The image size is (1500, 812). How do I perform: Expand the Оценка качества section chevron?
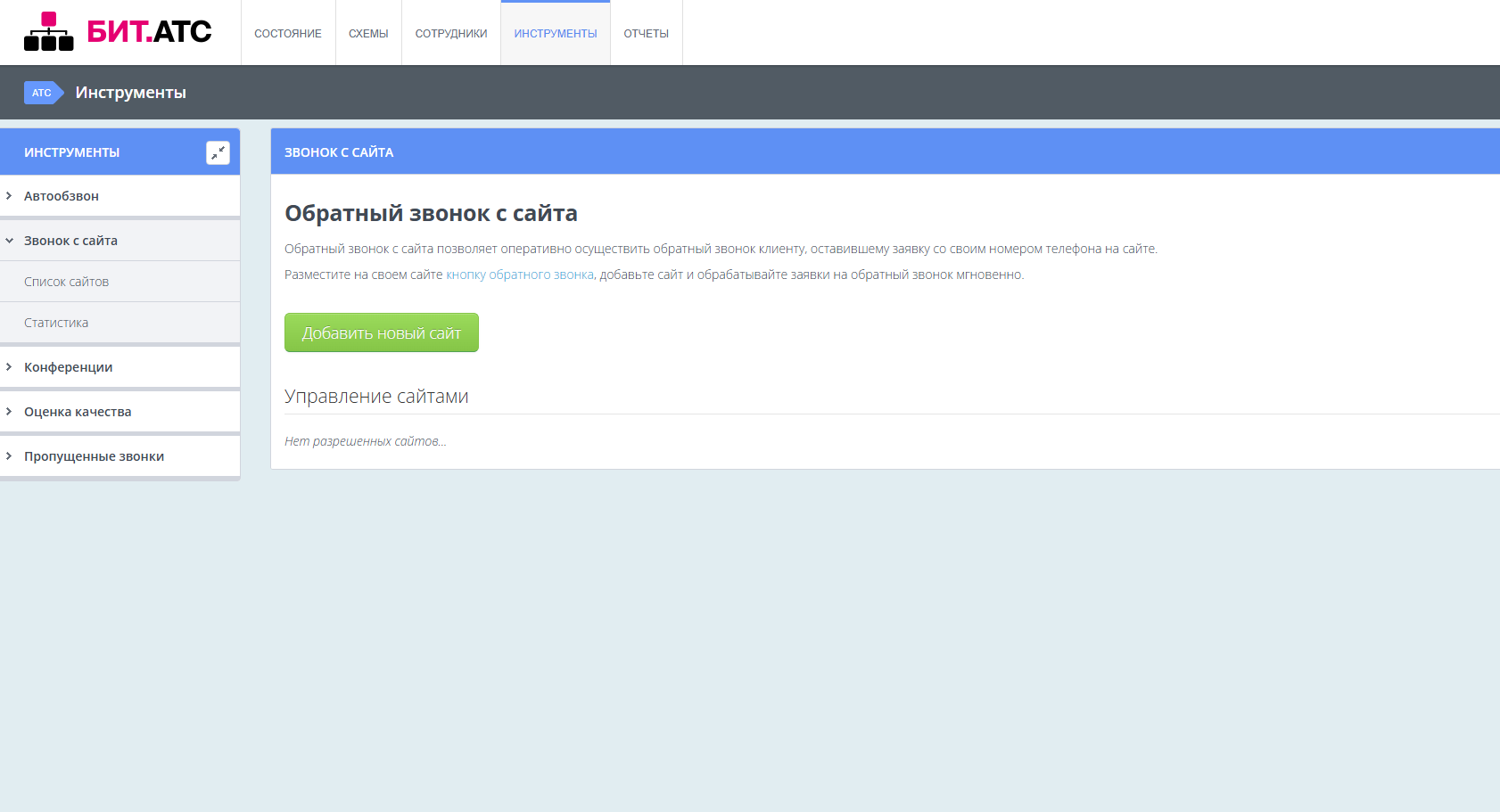tap(10, 412)
